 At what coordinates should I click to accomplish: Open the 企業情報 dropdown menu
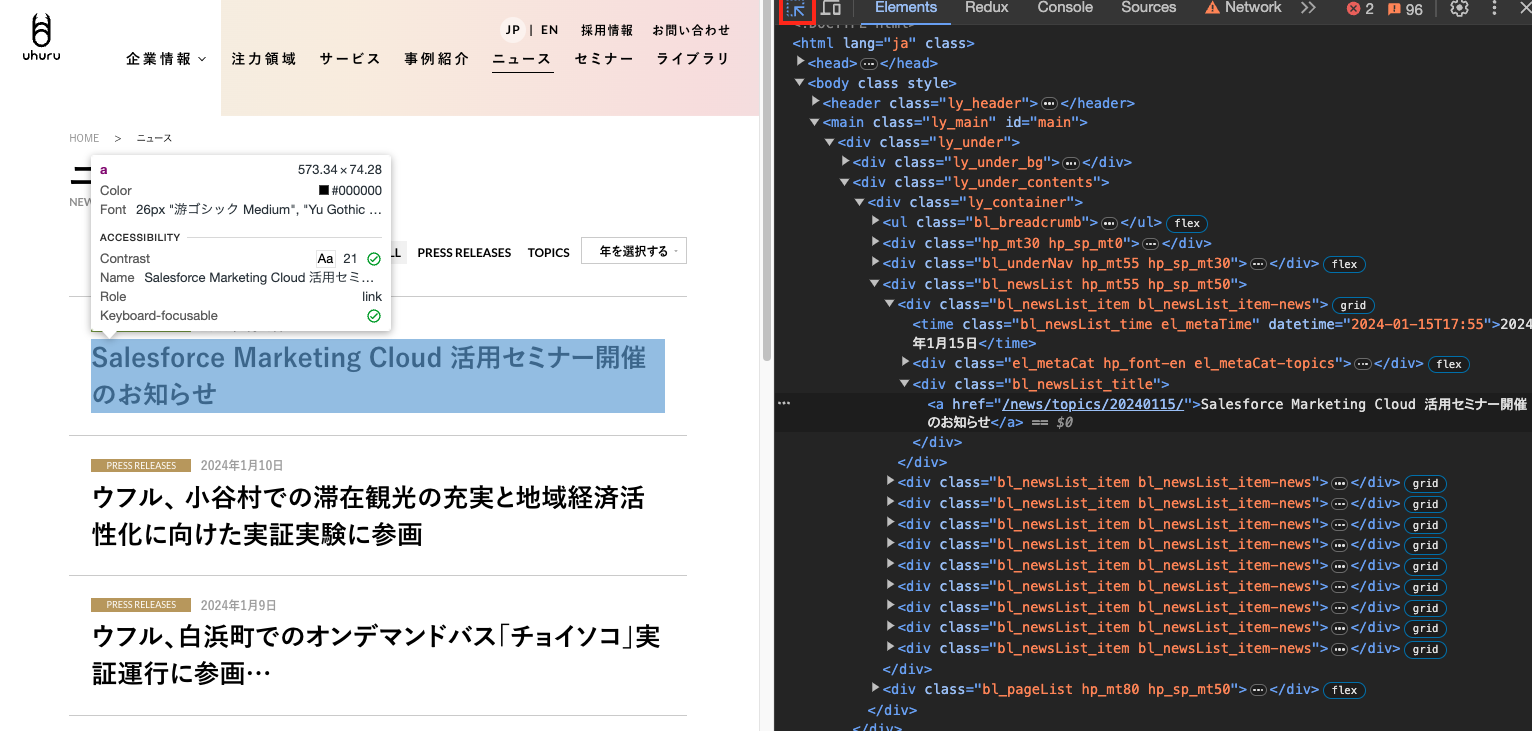166,59
